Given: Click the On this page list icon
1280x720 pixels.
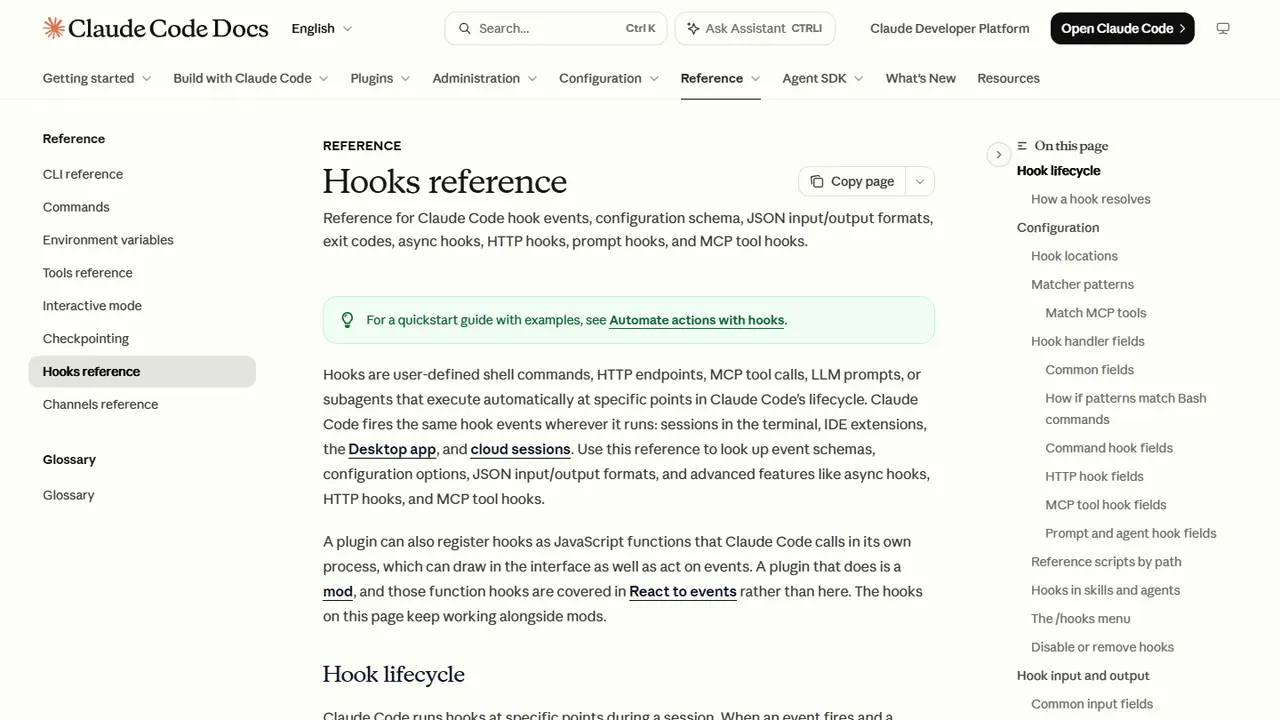Looking at the screenshot, I should coord(1022,146).
